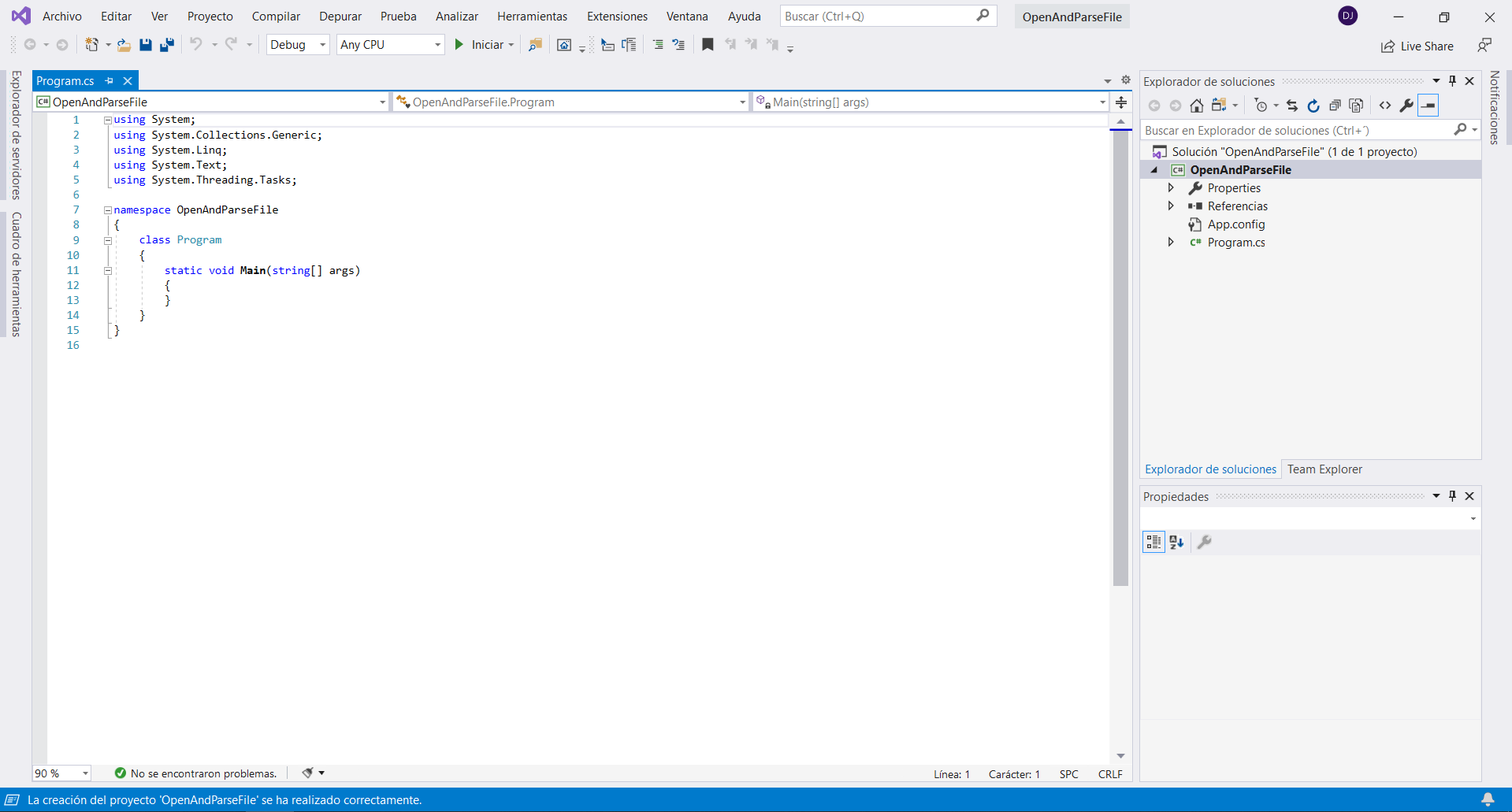1512x812 pixels.
Task: Open the Depurar menu
Action: [340, 17]
